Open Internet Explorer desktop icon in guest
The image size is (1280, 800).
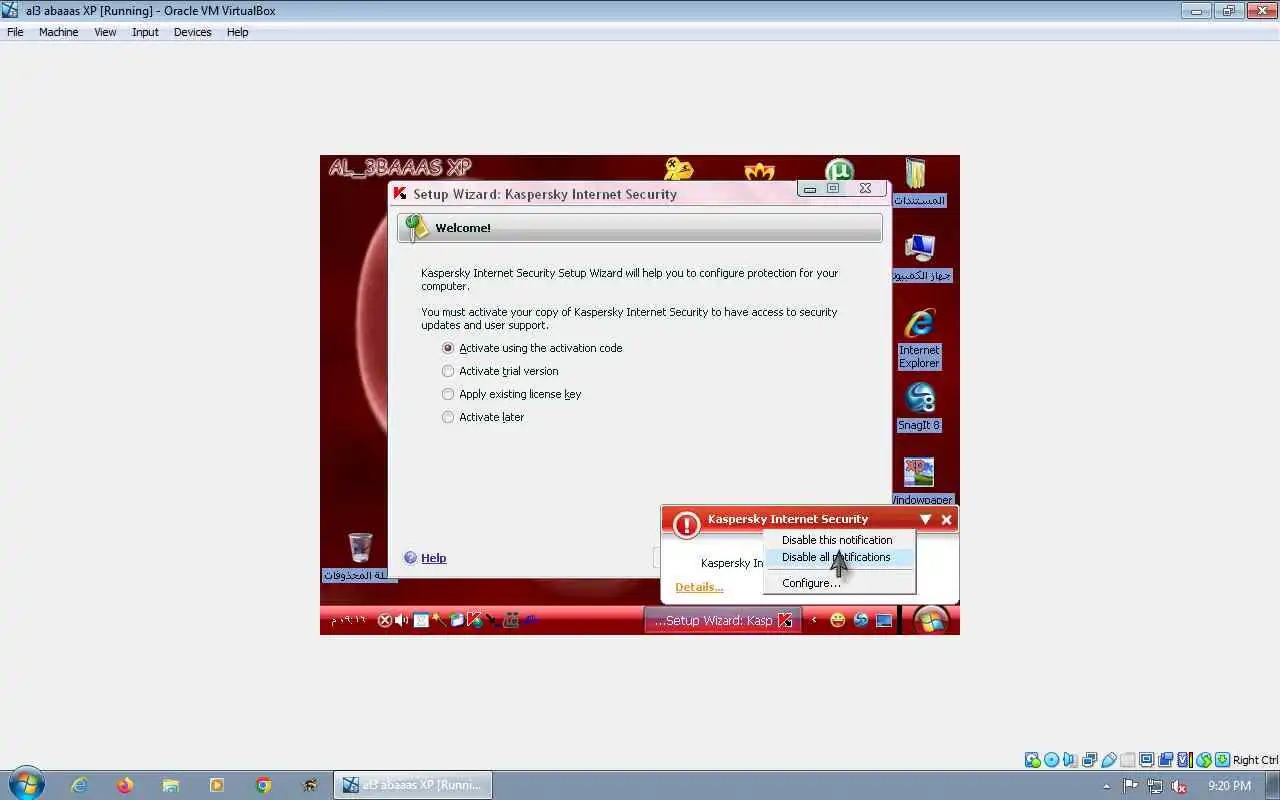click(919, 337)
